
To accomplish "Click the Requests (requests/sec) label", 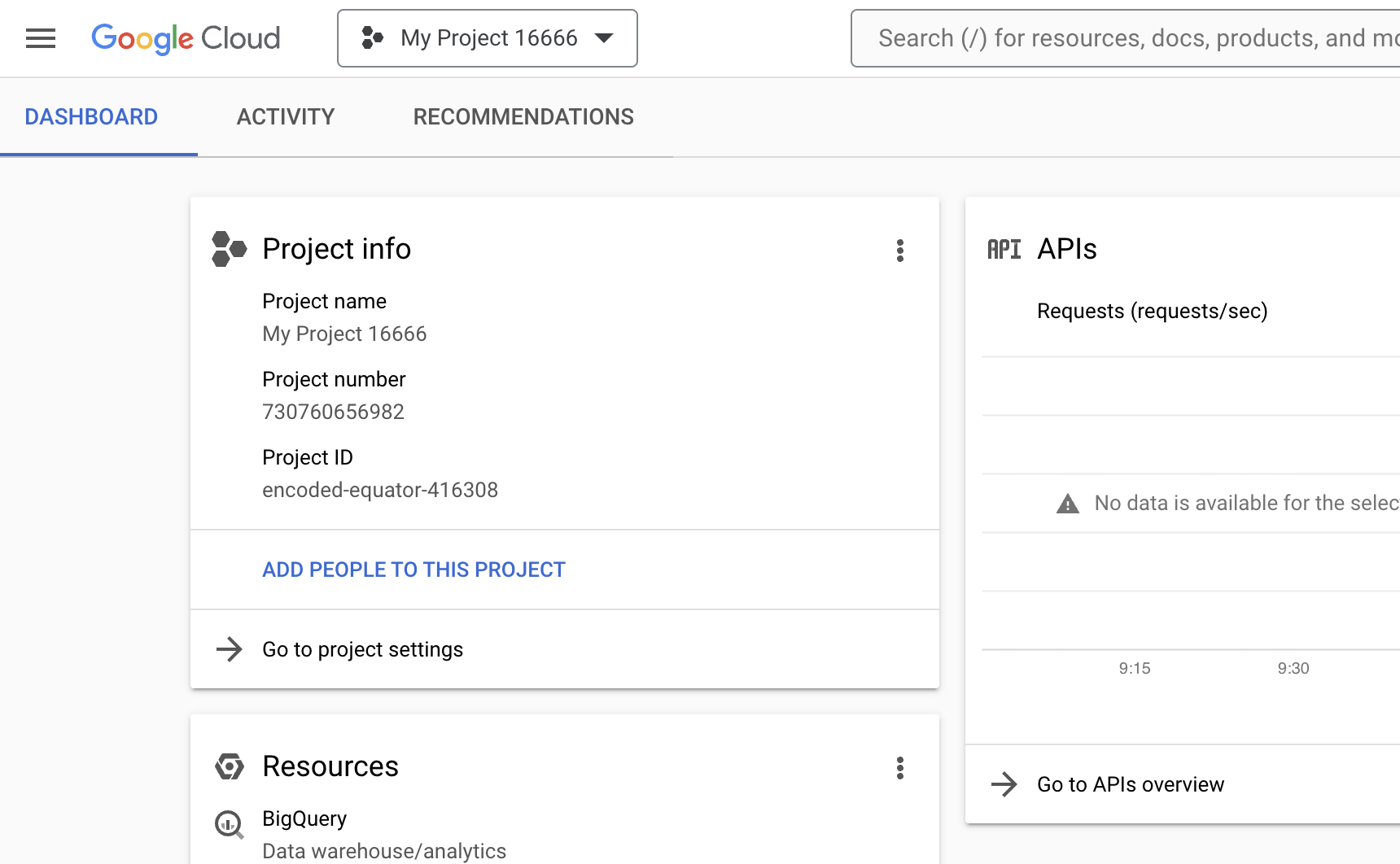I will [x=1153, y=311].
